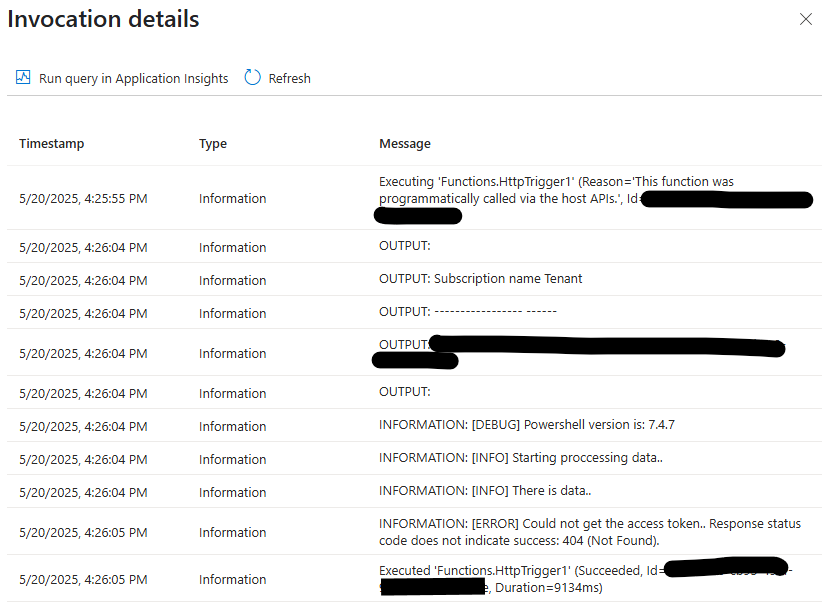Sort by the Timestamp column header

pos(51,143)
